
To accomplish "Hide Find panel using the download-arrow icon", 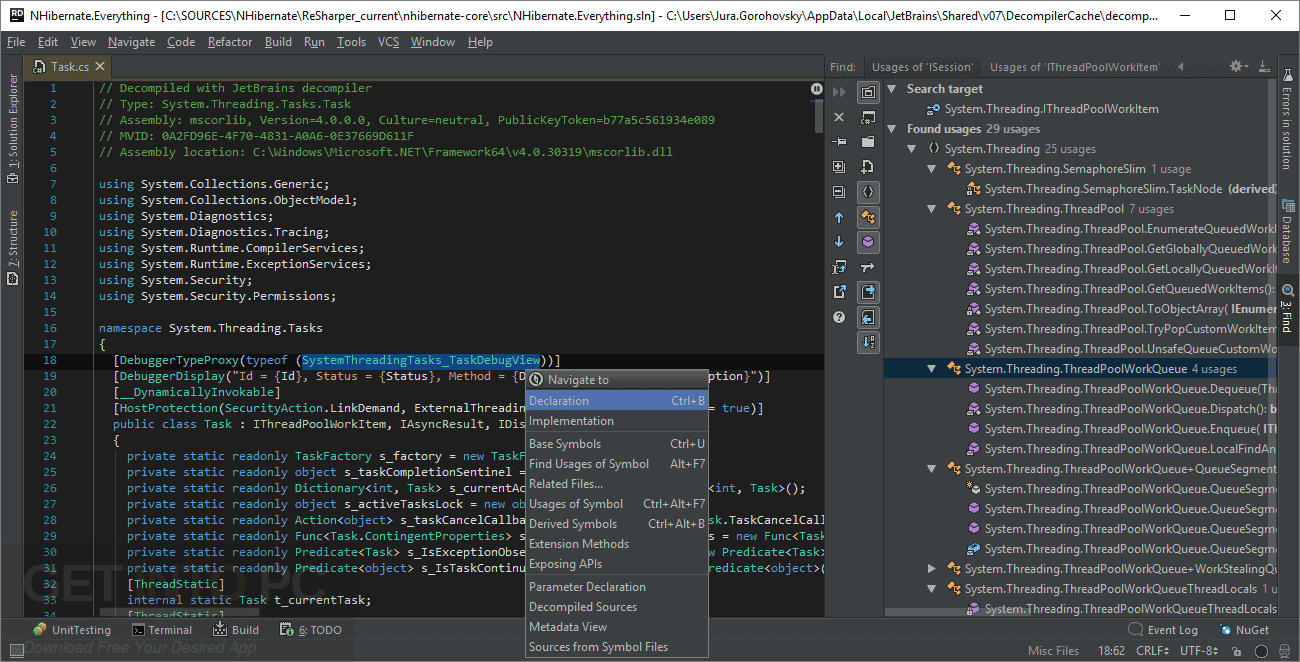I will pos(1264,66).
